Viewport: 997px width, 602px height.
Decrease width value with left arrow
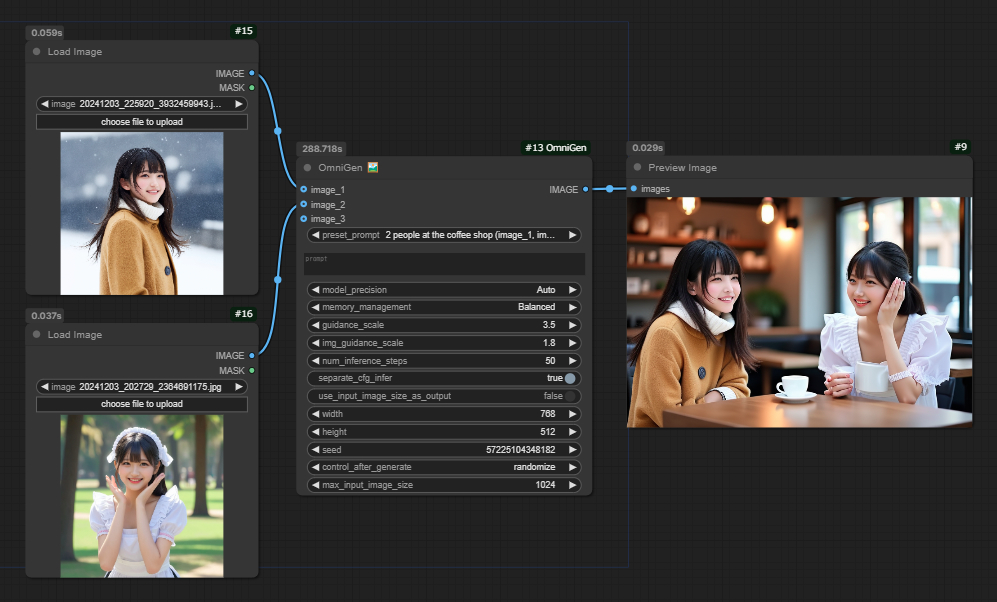click(x=315, y=414)
